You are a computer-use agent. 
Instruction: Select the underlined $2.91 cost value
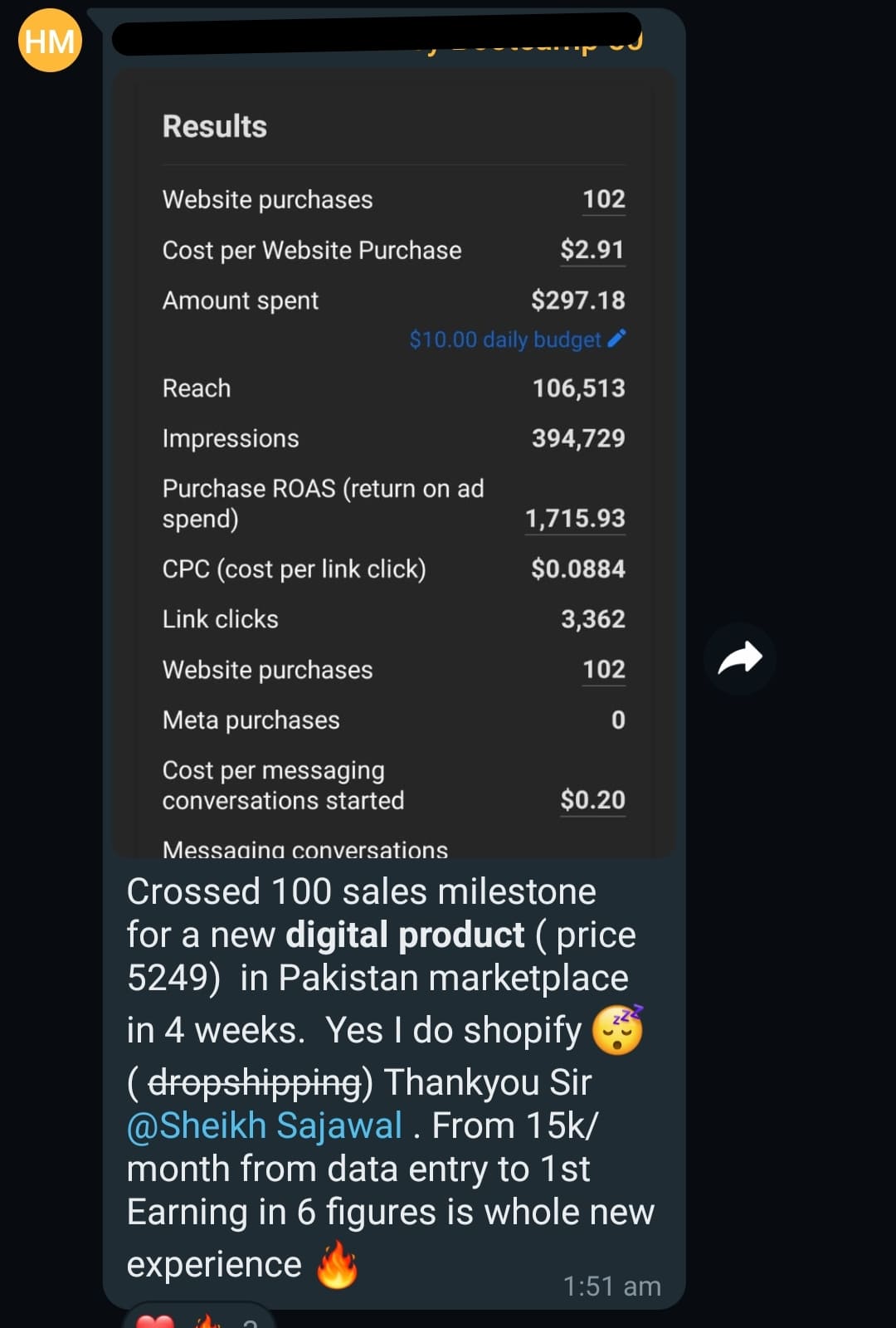point(592,249)
